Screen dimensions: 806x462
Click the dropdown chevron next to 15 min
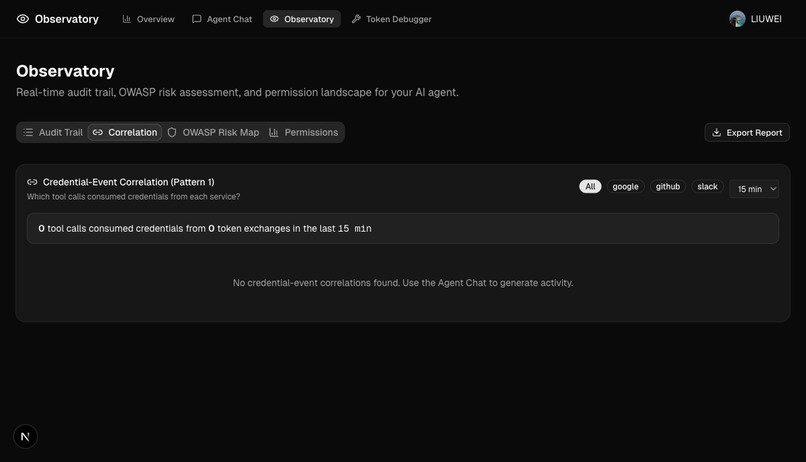click(773, 189)
